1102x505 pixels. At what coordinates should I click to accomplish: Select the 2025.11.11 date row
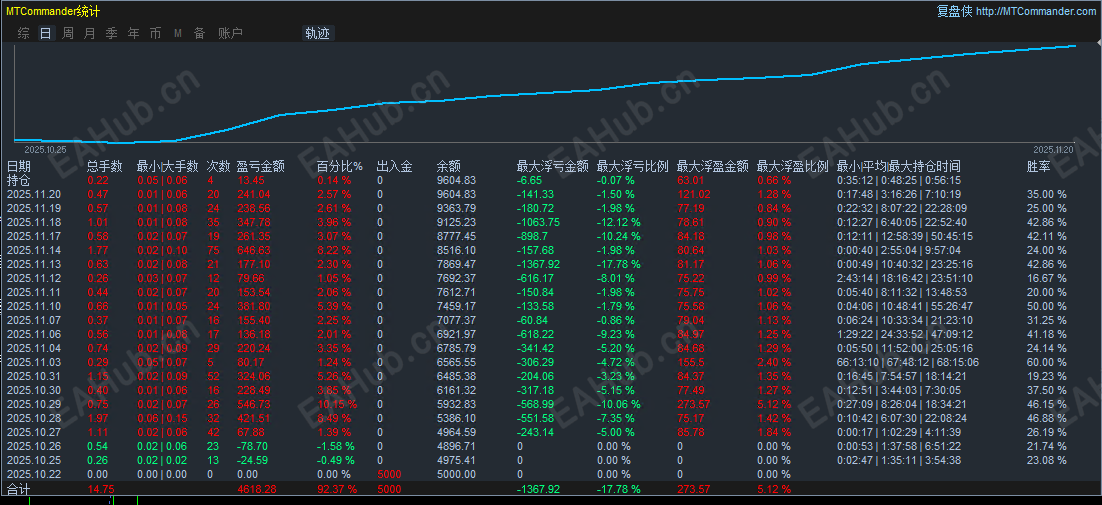click(34, 292)
